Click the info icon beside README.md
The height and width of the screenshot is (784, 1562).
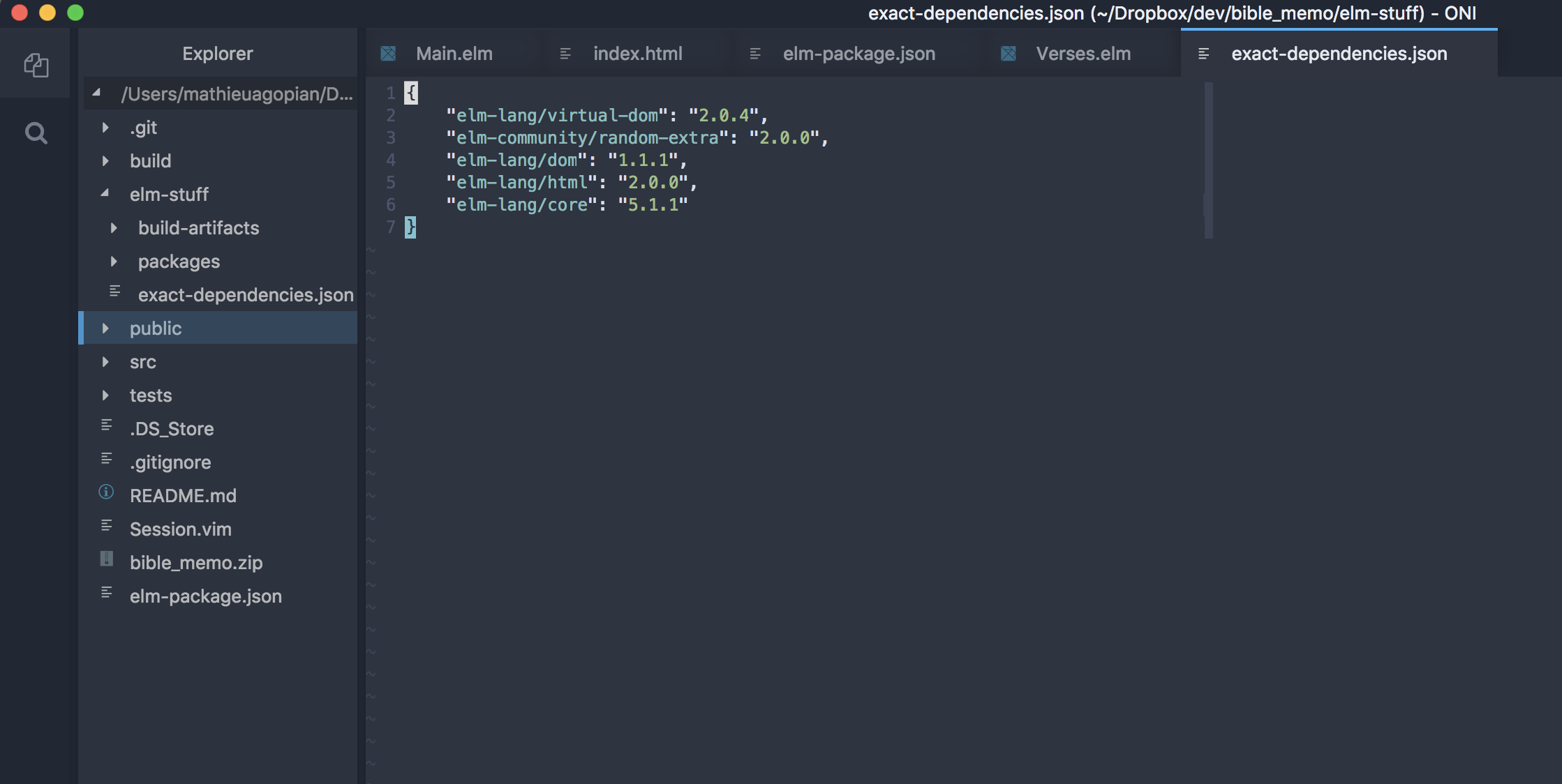106,493
